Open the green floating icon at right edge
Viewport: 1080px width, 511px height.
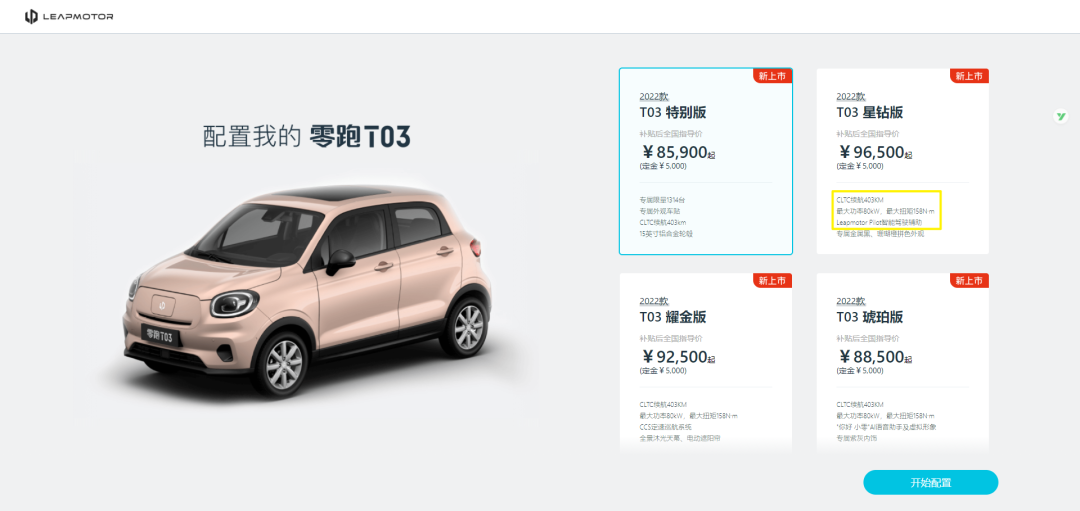1061,116
